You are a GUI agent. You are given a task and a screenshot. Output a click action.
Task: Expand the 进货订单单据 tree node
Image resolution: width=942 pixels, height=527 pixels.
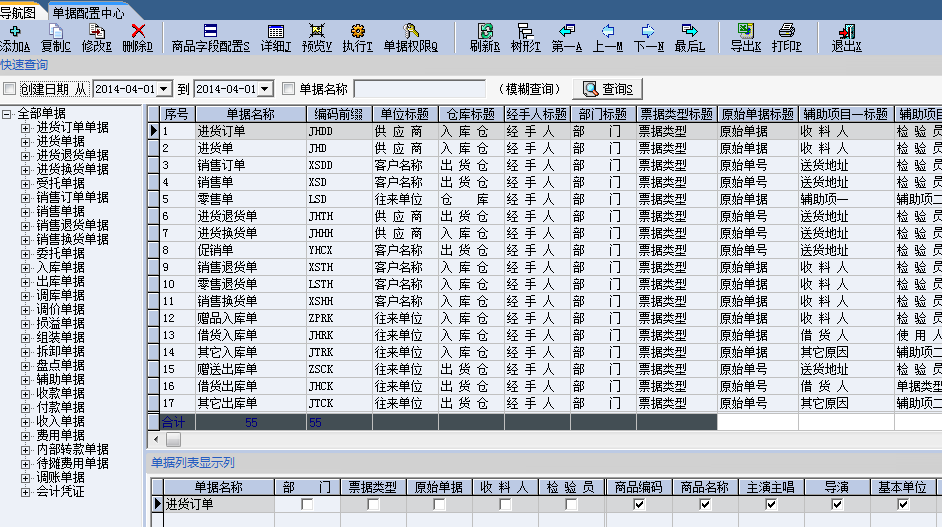[x=26, y=128]
